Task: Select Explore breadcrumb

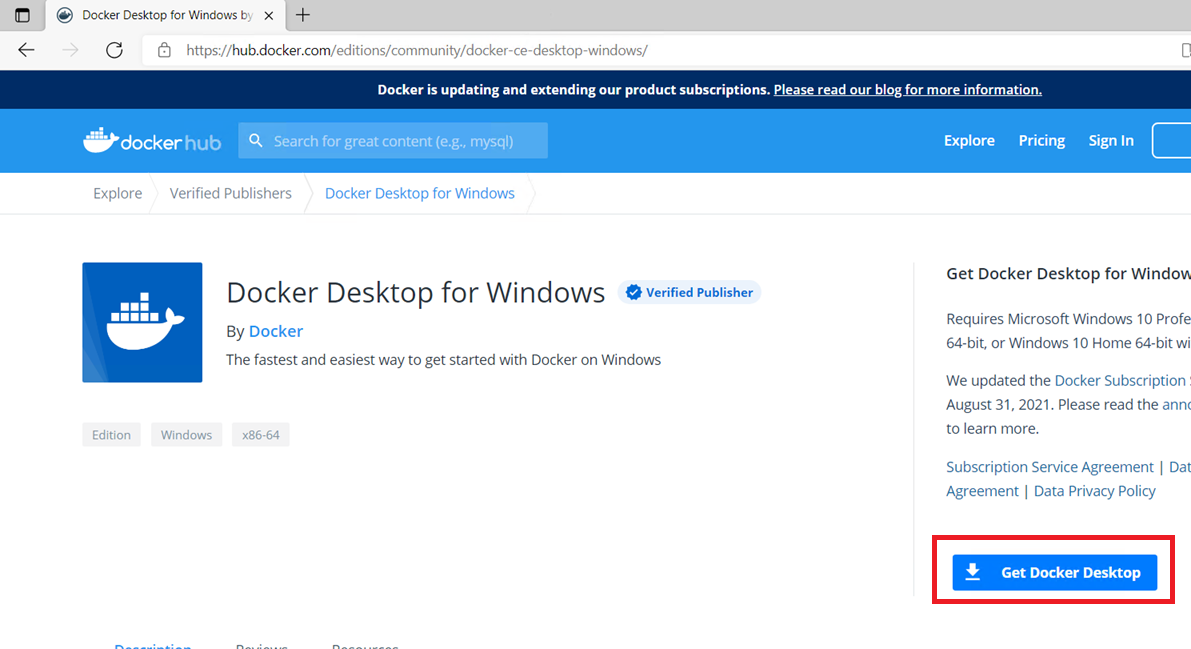Action: click(118, 193)
